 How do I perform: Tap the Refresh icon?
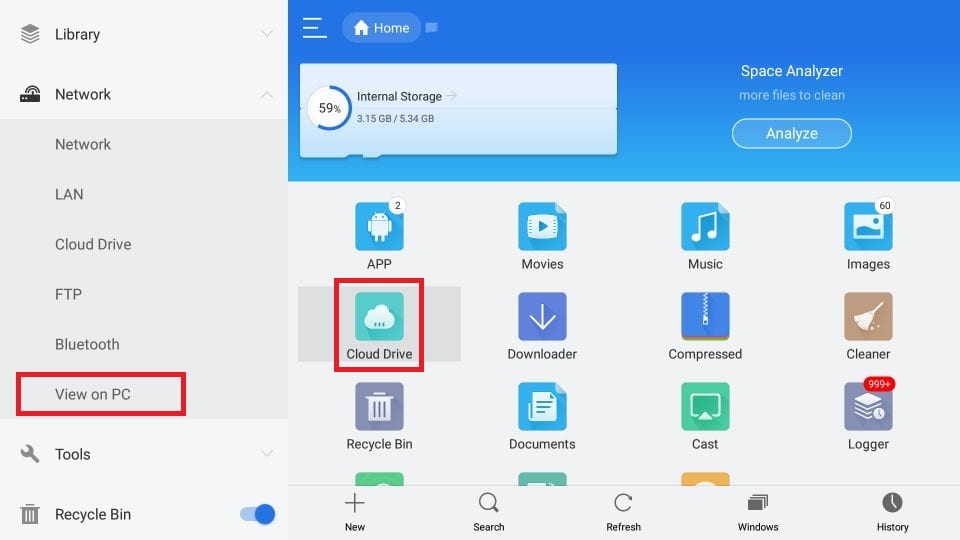point(623,503)
